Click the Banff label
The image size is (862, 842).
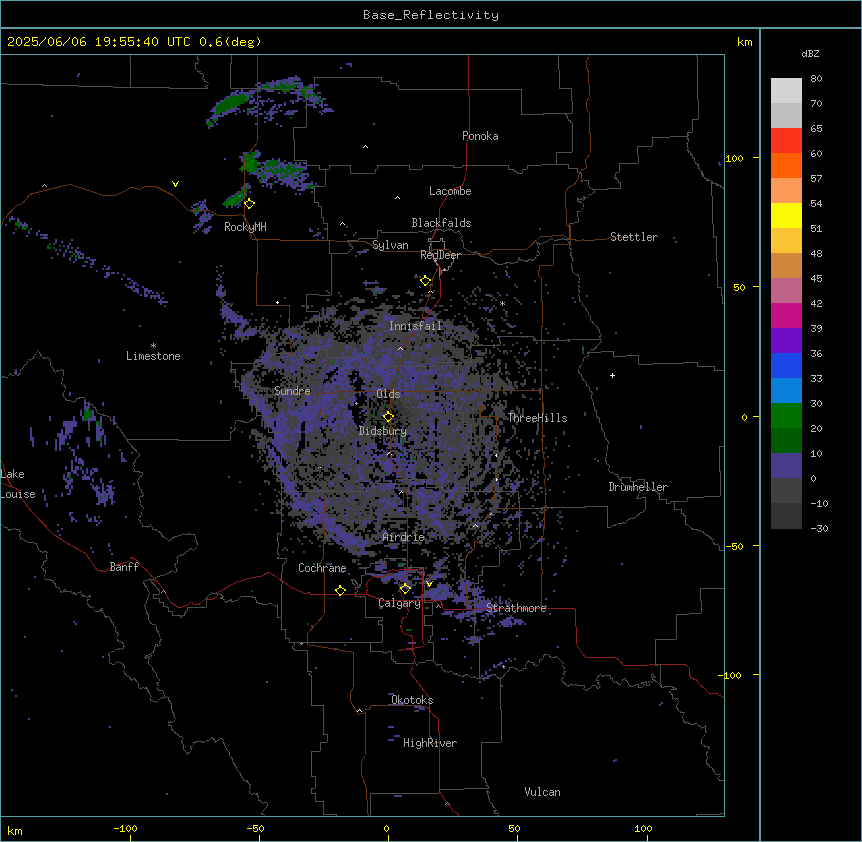coord(124,567)
